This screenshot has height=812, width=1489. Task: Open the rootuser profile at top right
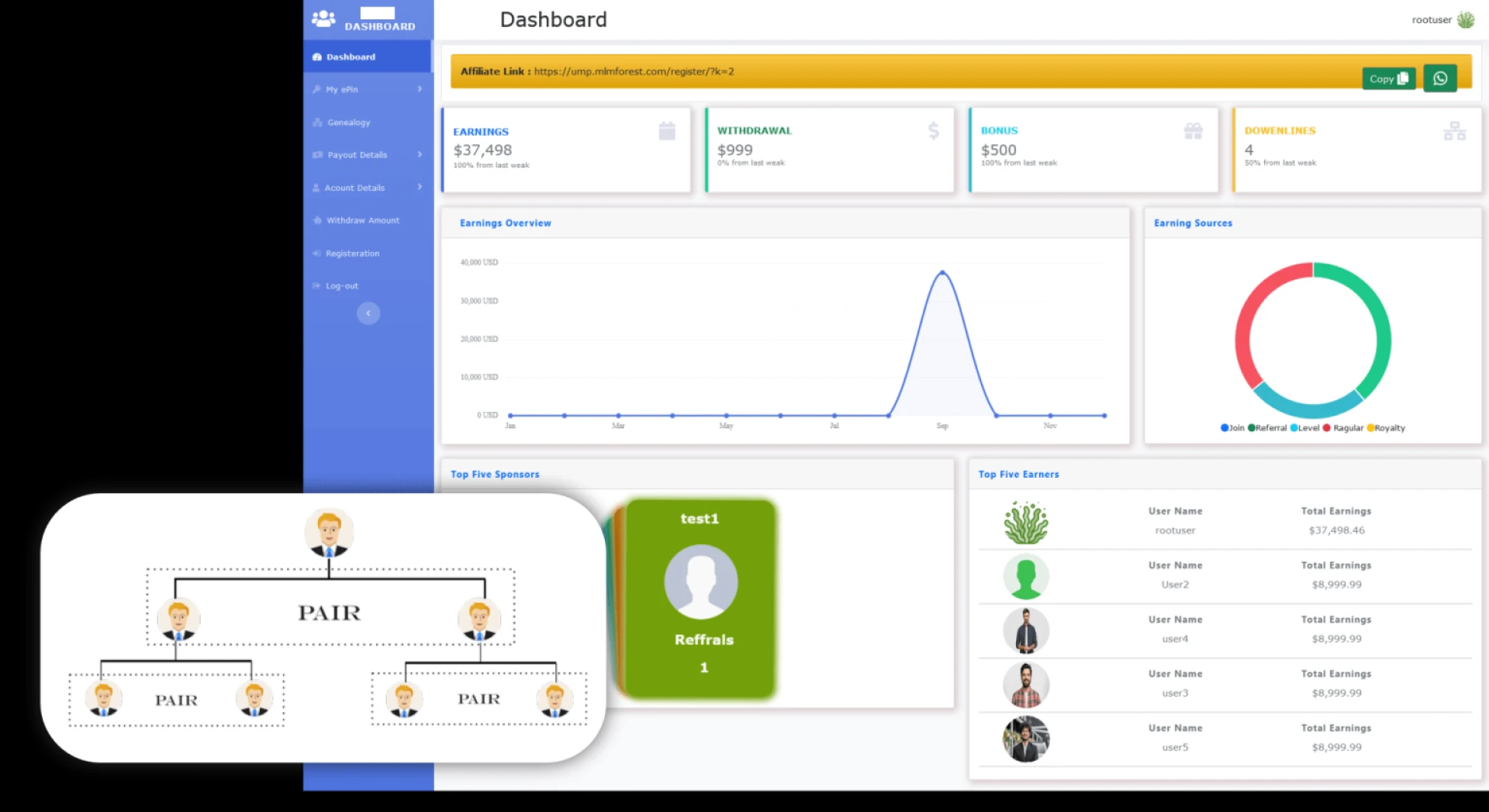(x=1441, y=19)
